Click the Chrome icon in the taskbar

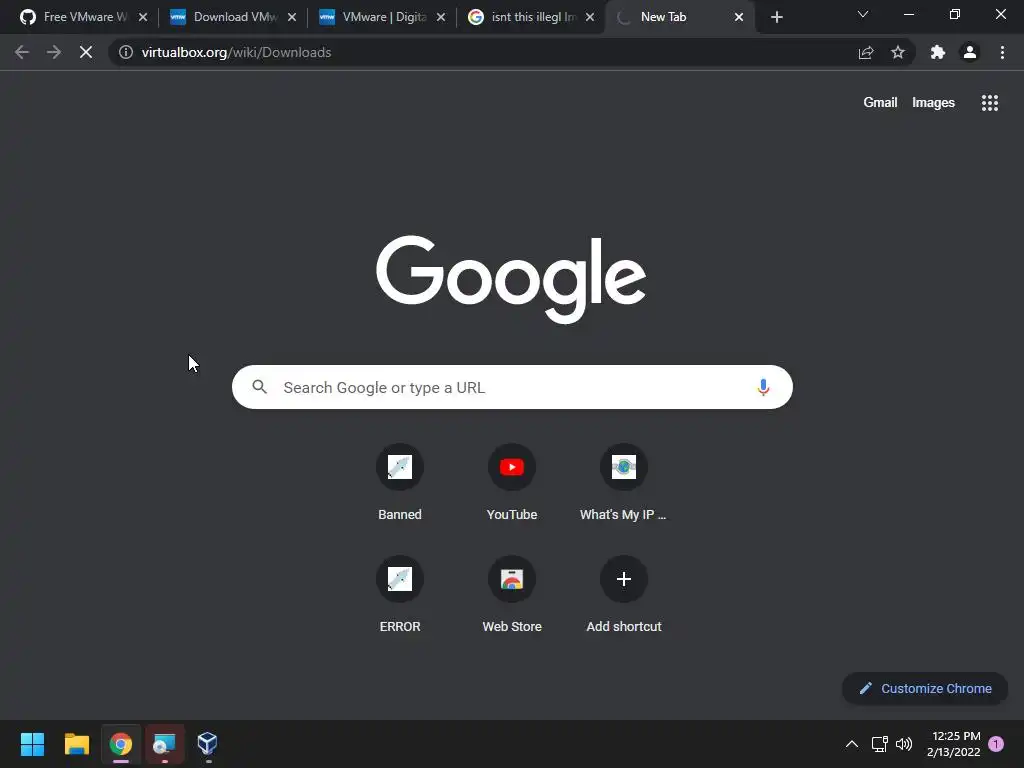[121, 744]
